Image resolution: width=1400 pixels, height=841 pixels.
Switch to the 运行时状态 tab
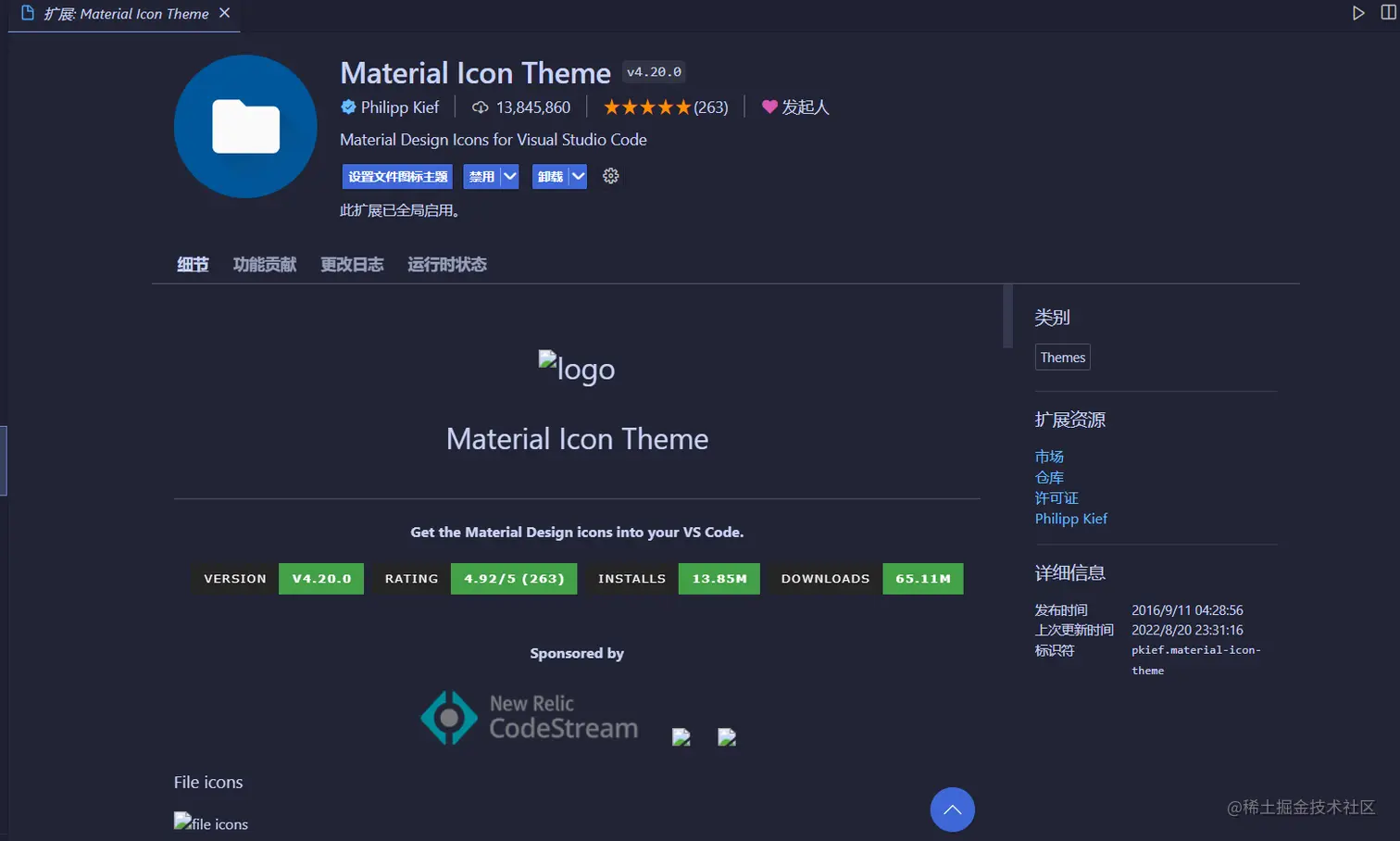(x=447, y=265)
